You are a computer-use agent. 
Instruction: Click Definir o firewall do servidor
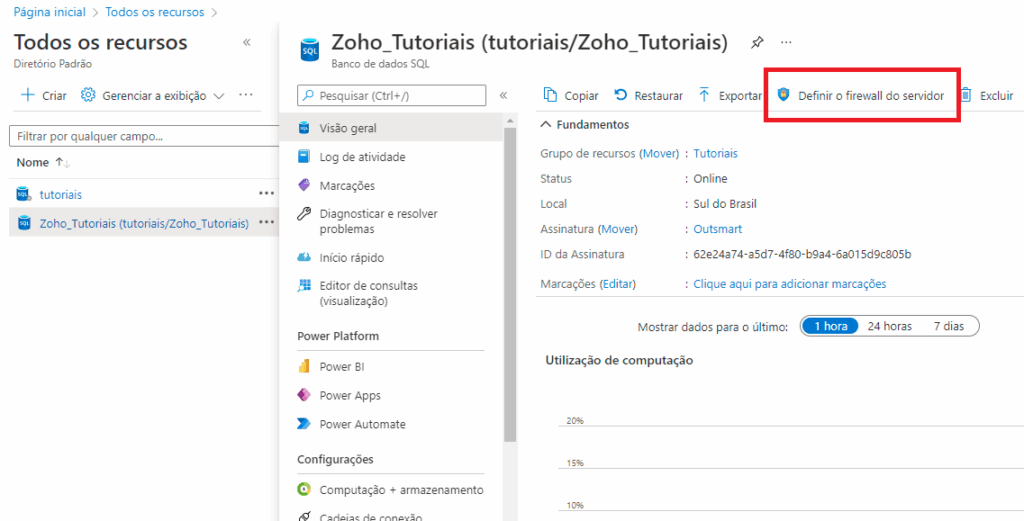861,95
